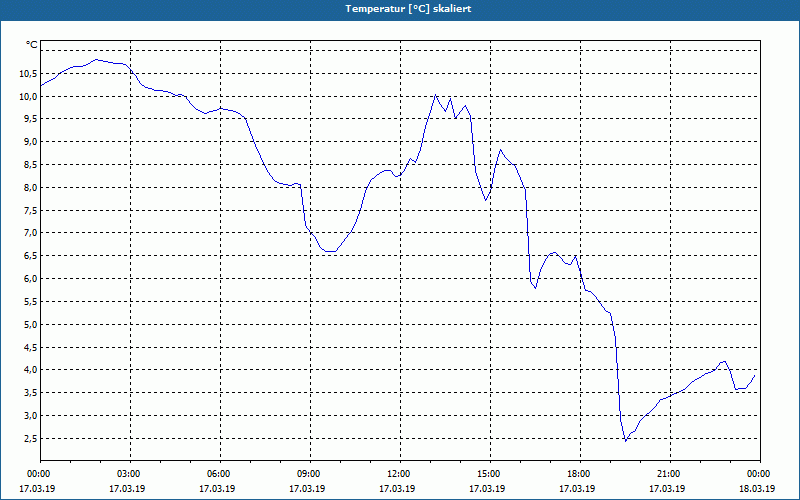This screenshot has height=500, width=800.
Task: Click the 4,5 y-axis label
Action: (30, 347)
